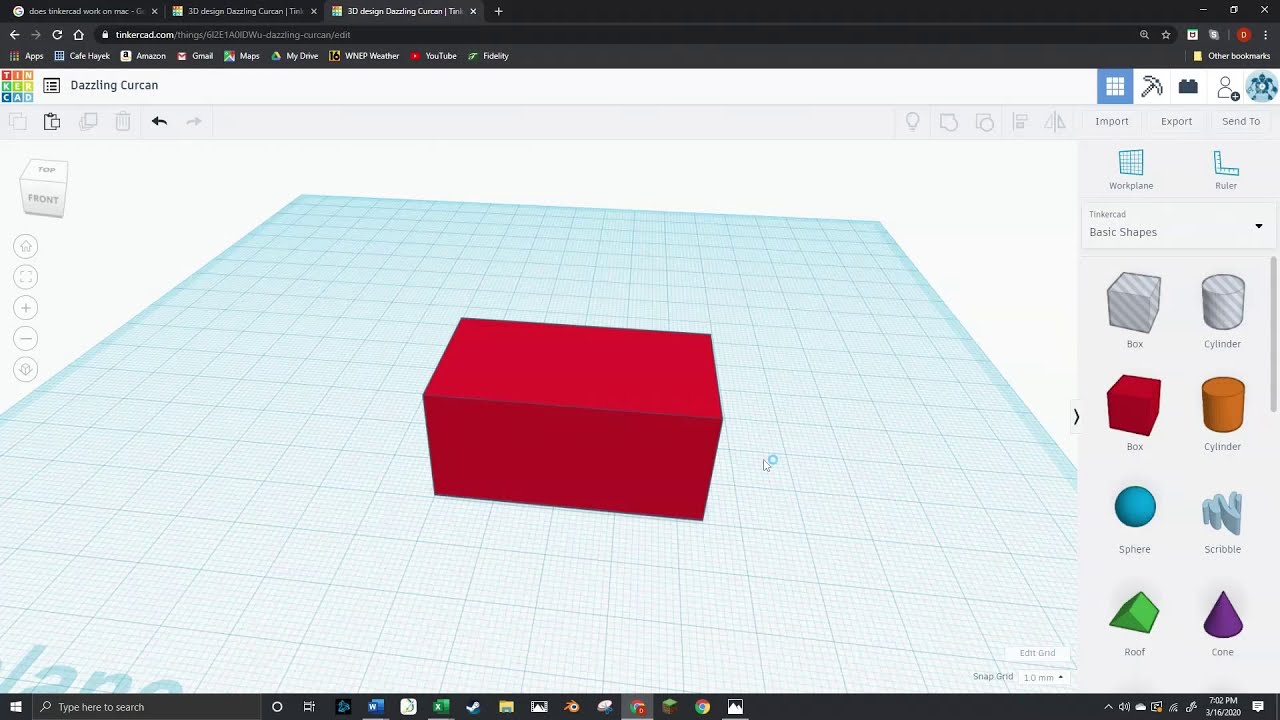This screenshot has height=720, width=1280.
Task: Open a new browser tab
Action: coord(498,11)
